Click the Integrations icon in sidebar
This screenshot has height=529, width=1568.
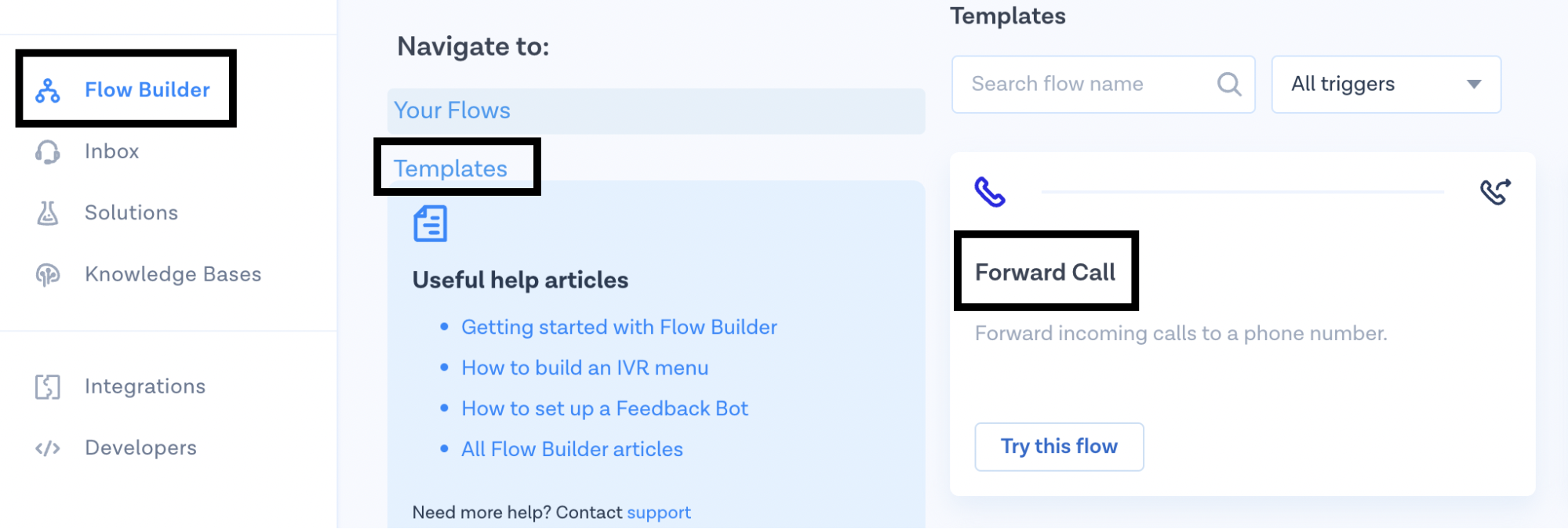tap(48, 387)
